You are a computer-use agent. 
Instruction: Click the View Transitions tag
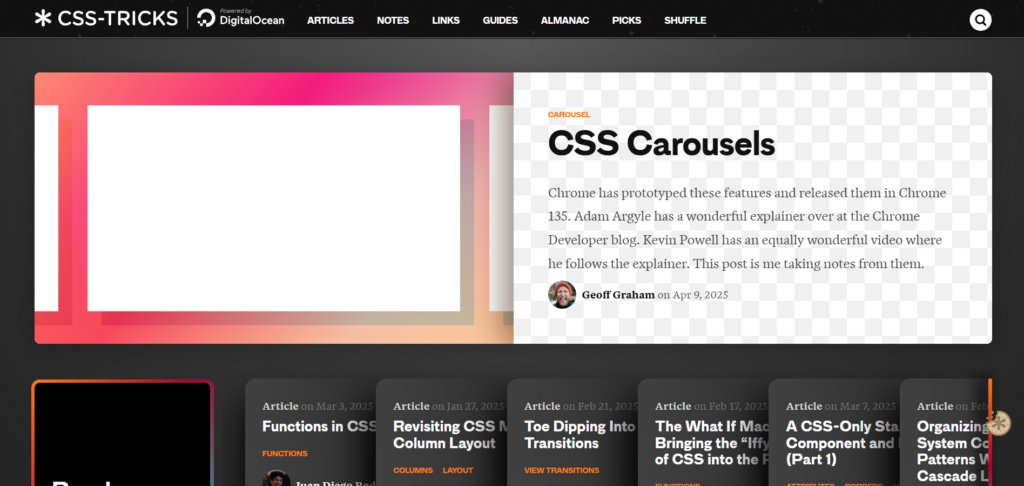pos(562,470)
